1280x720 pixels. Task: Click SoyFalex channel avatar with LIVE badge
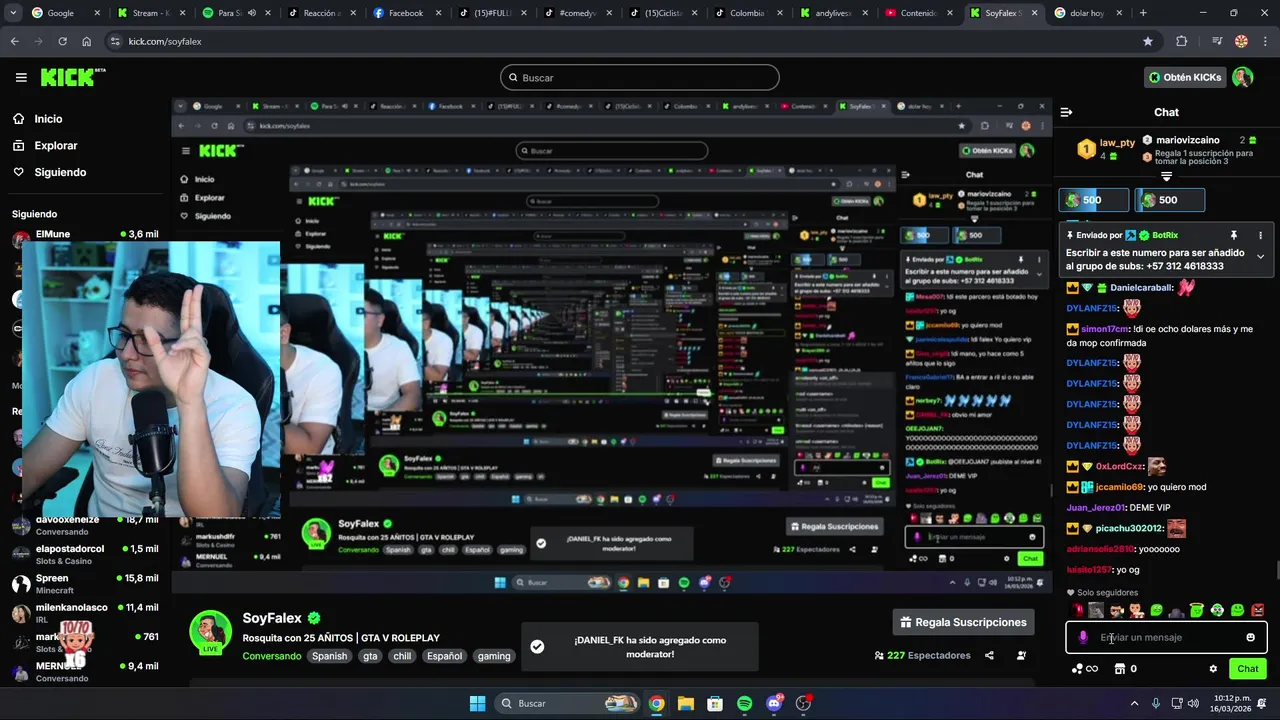211,632
